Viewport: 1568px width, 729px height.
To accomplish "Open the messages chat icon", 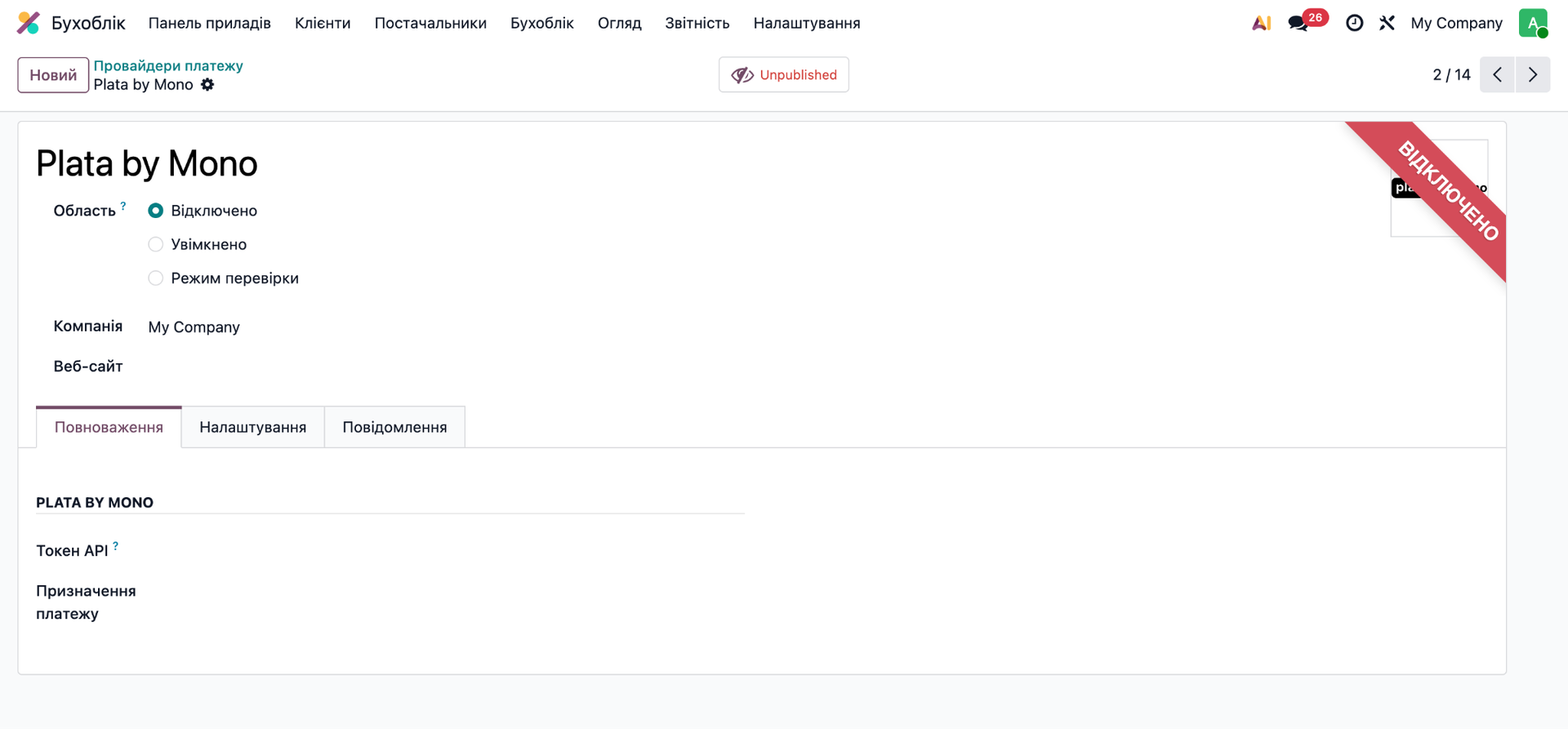I will coord(1298,23).
